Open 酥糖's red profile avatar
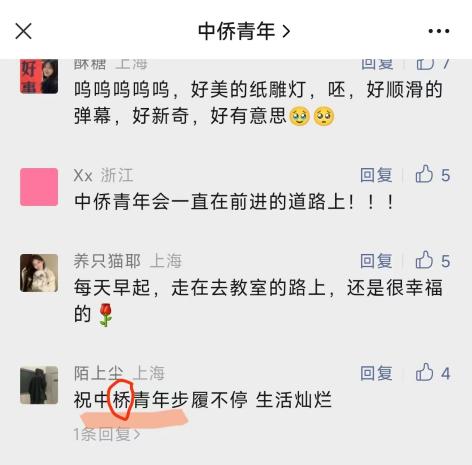 coord(39,76)
